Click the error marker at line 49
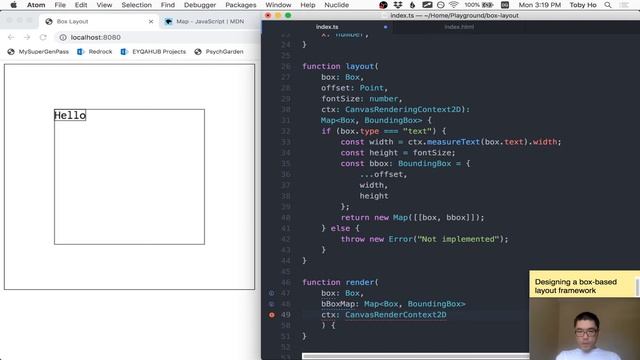Viewport: 640px width, 360px height. click(x=271, y=315)
